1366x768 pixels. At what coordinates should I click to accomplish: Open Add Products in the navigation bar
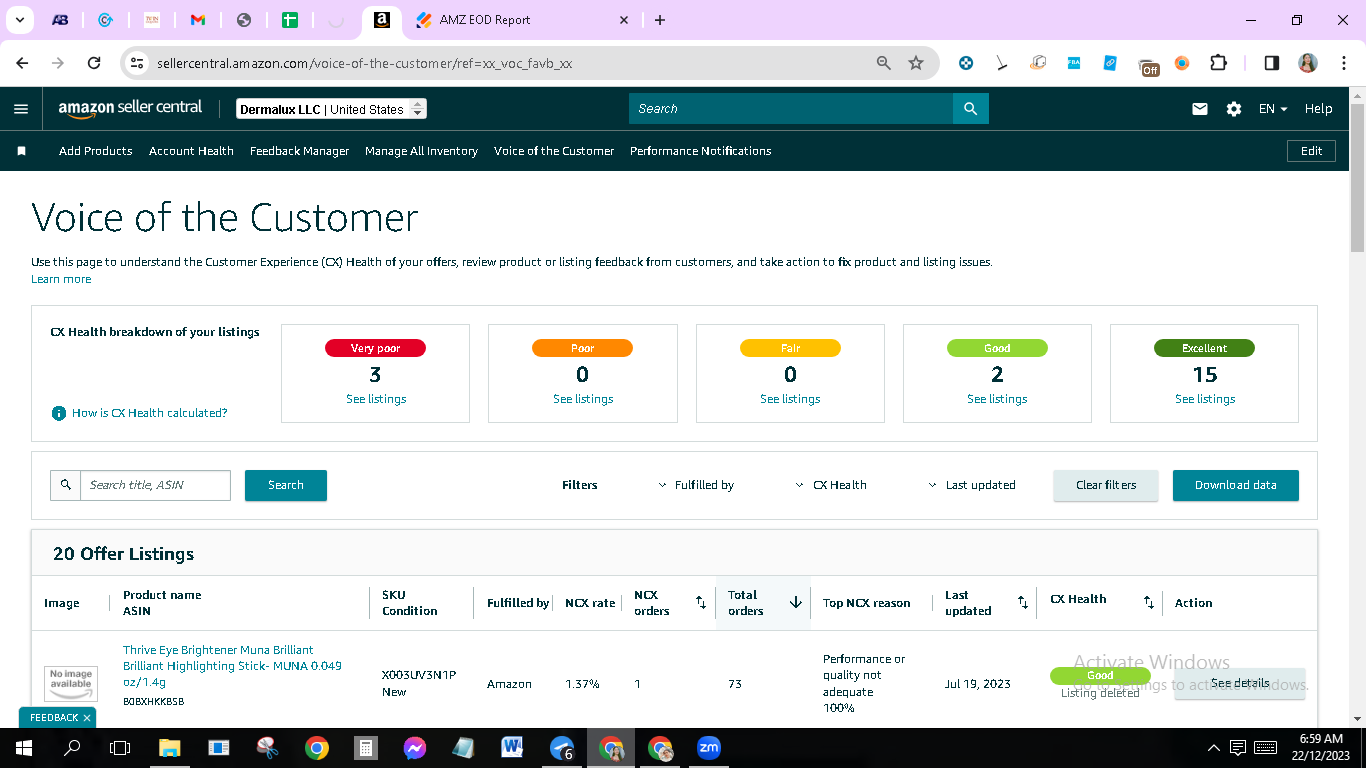96,151
